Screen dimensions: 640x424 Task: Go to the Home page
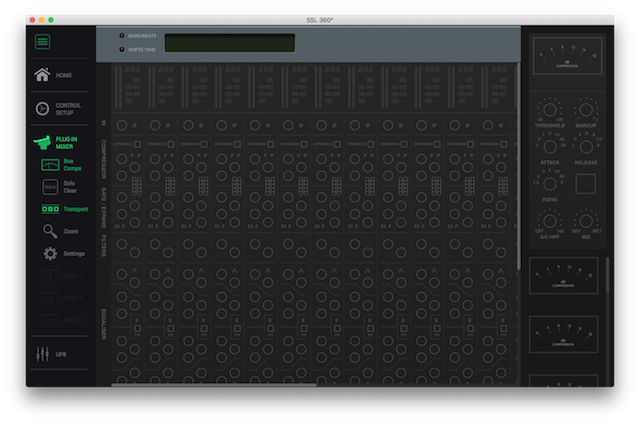click(x=53, y=75)
